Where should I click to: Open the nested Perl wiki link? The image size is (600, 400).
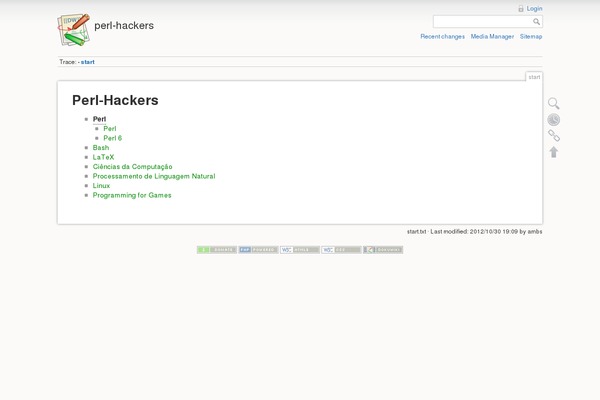point(110,129)
